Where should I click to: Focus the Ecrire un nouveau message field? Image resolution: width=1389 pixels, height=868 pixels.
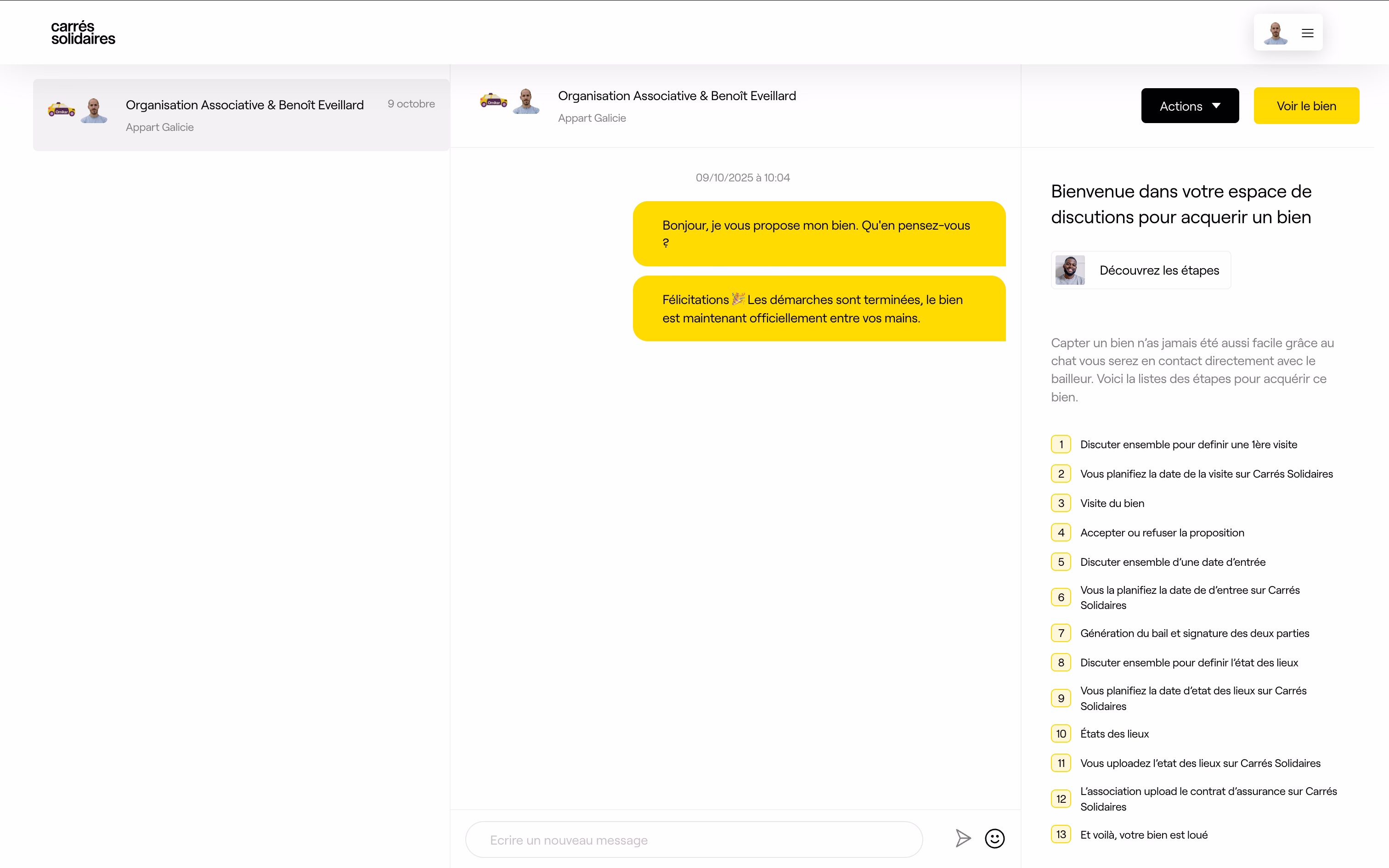694,840
